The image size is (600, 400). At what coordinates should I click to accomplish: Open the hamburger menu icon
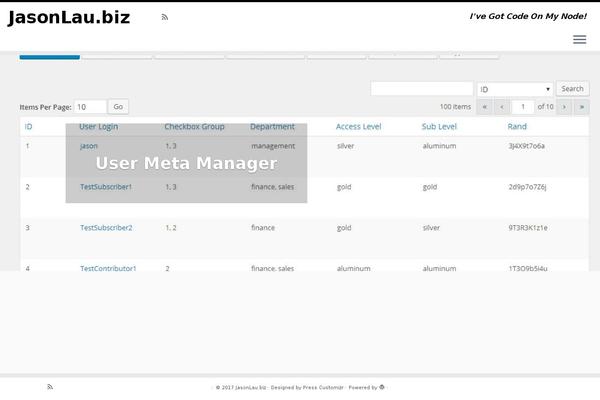tap(579, 39)
